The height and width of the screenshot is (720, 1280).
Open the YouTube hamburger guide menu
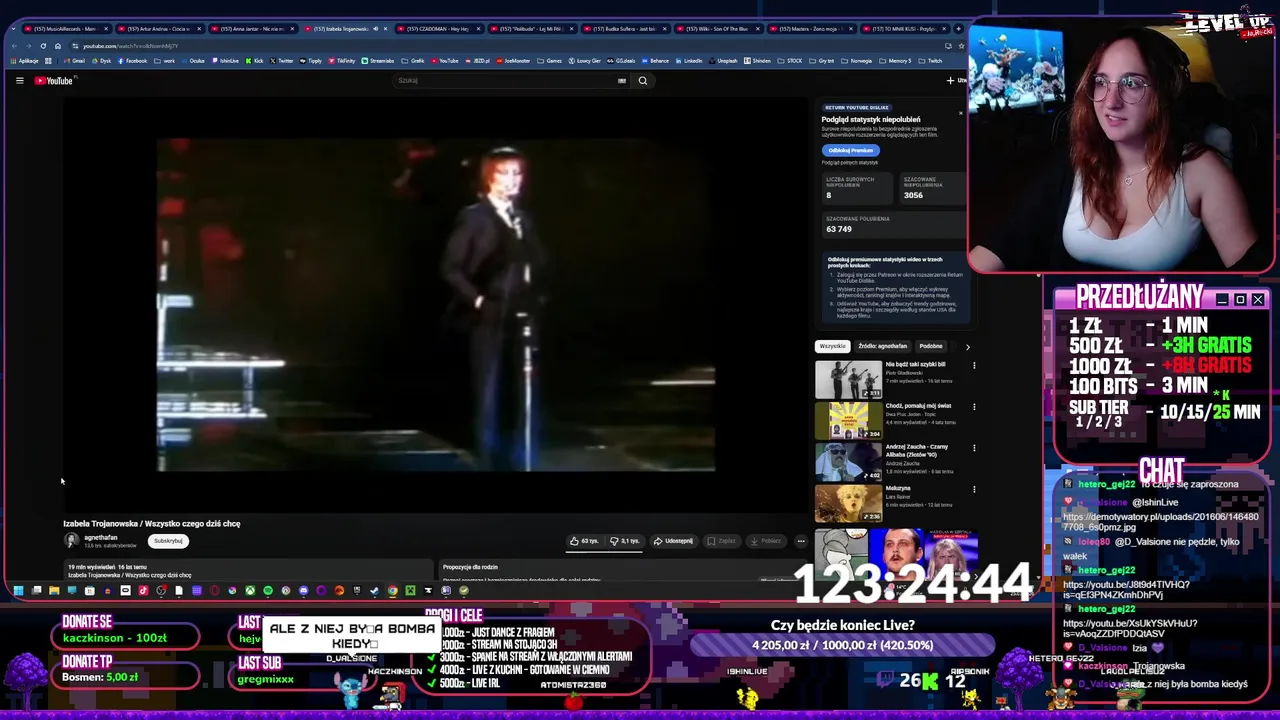(19, 81)
